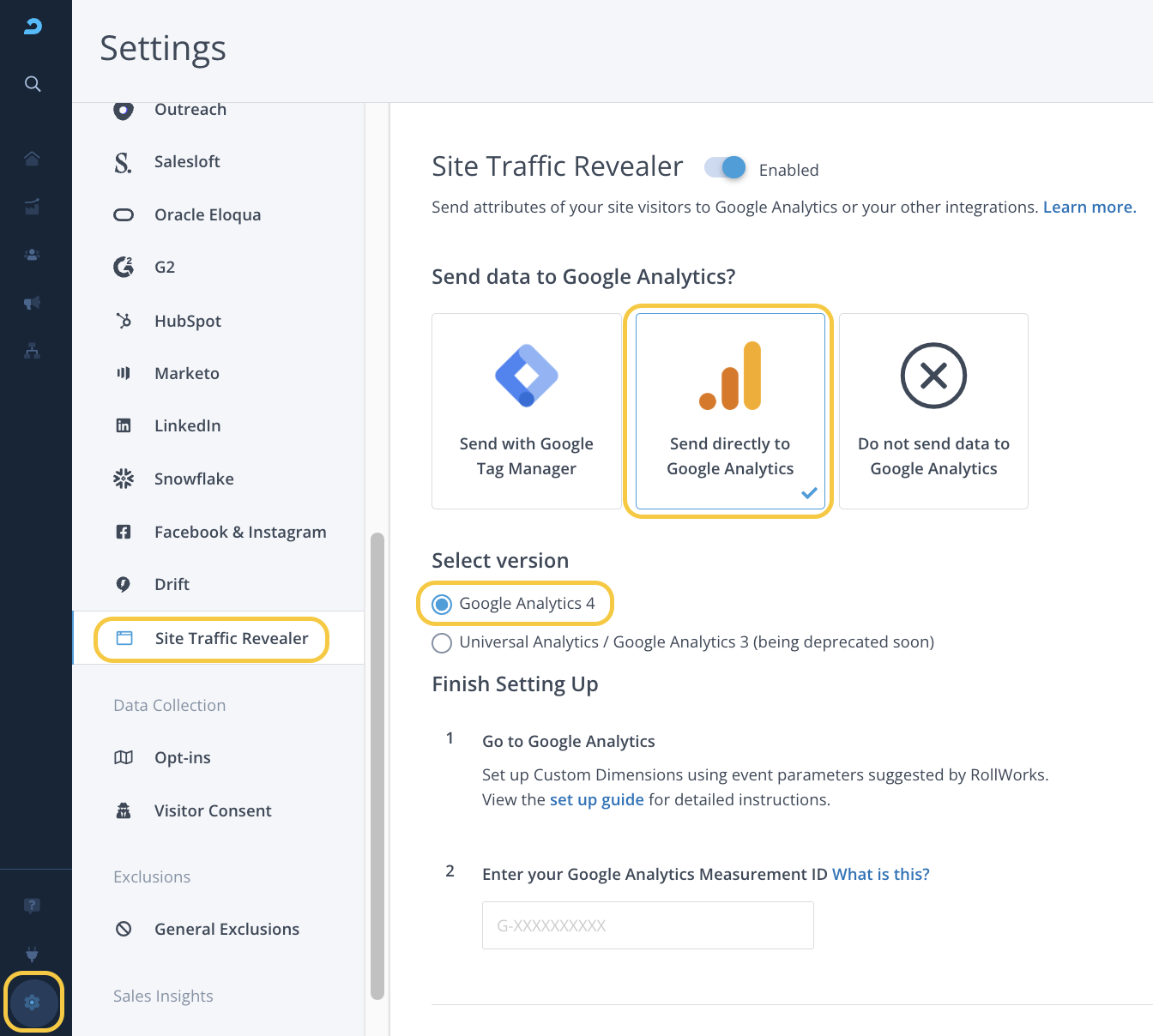Open the integrations plug icon
1153x1036 pixels.
33,955
